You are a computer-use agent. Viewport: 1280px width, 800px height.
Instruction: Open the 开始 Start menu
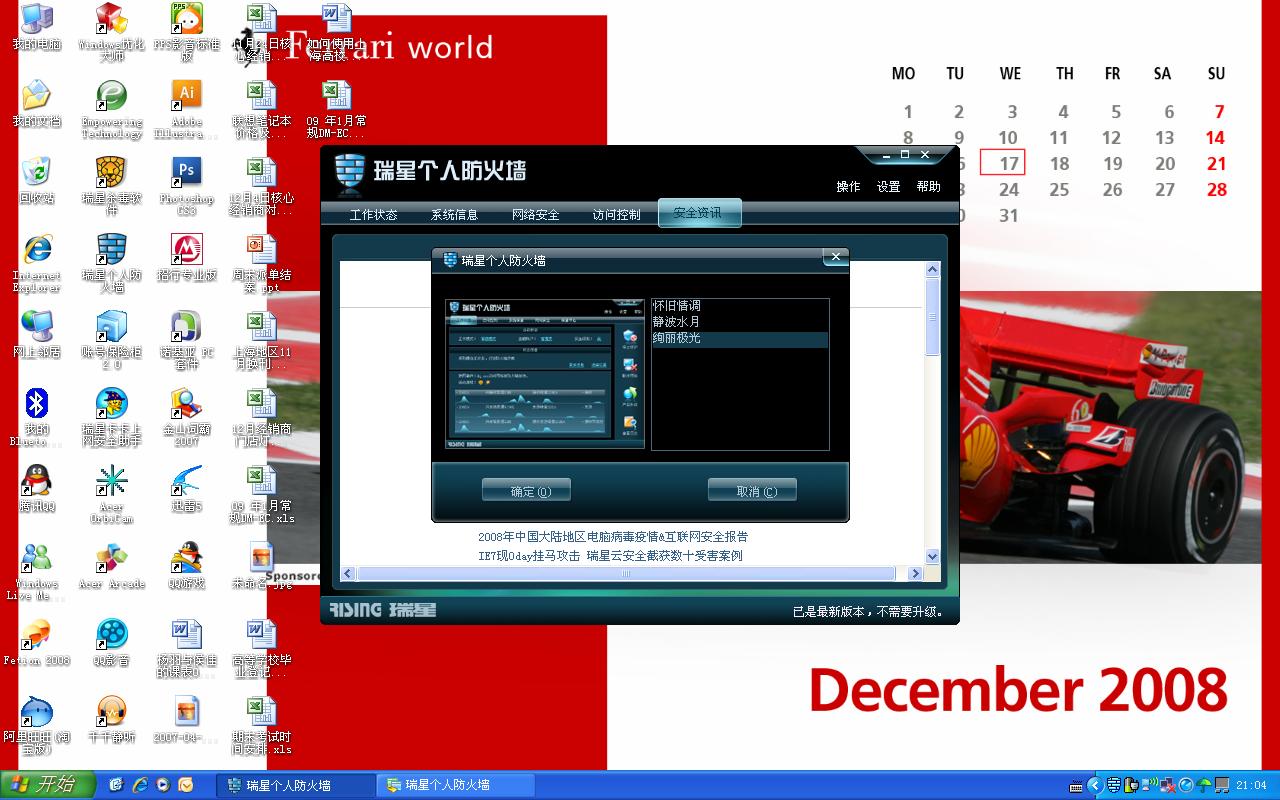pyautogui.click(x=47, y=785)
